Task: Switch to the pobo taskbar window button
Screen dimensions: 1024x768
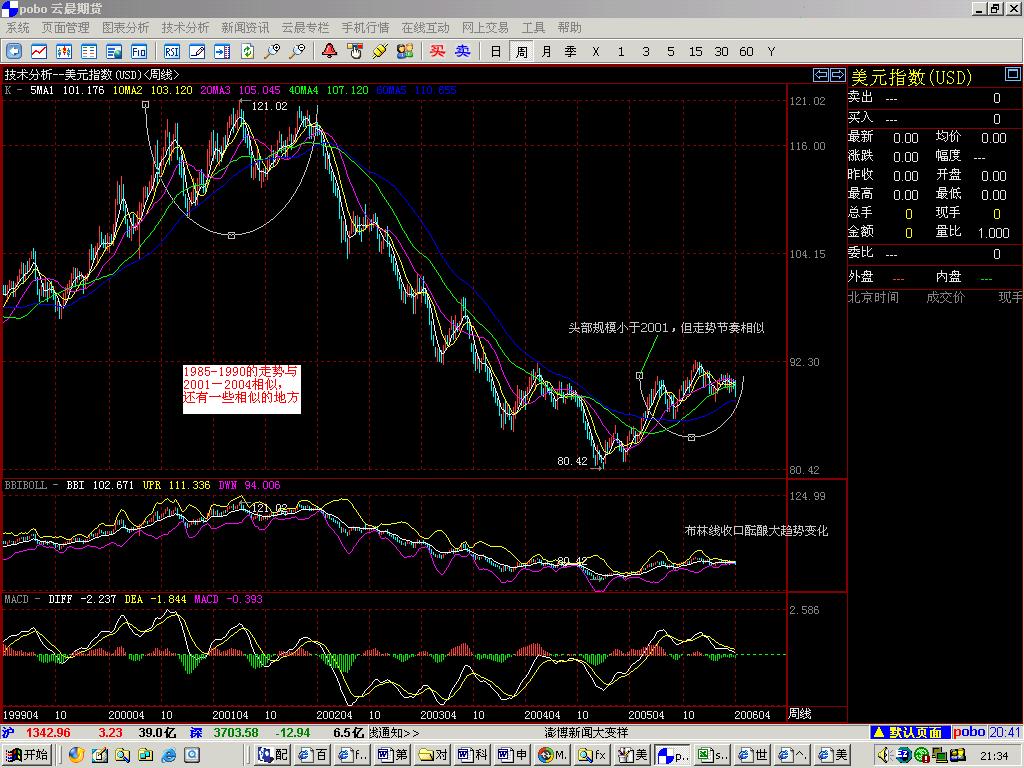Action: 673,755
